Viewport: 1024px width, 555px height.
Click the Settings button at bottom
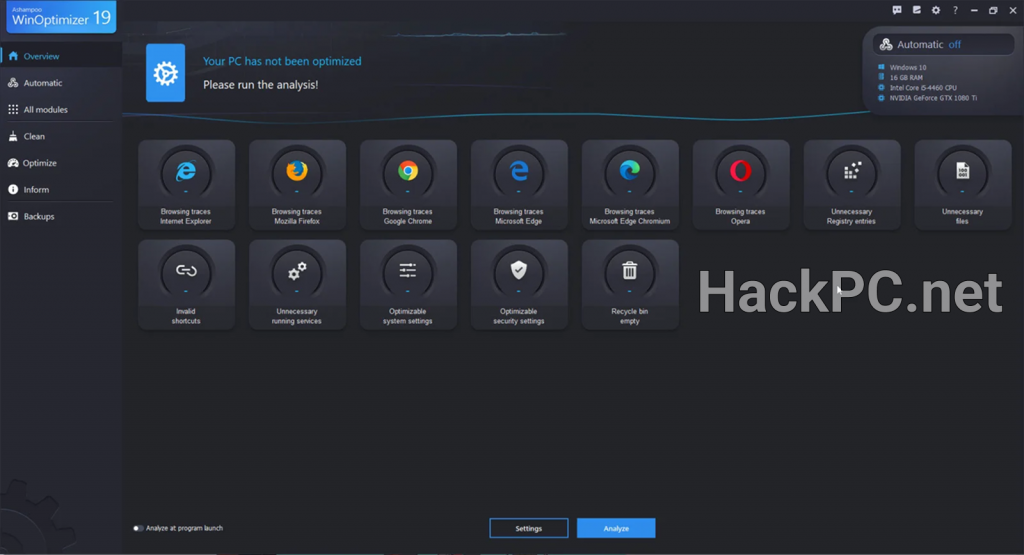pos(528,528)
